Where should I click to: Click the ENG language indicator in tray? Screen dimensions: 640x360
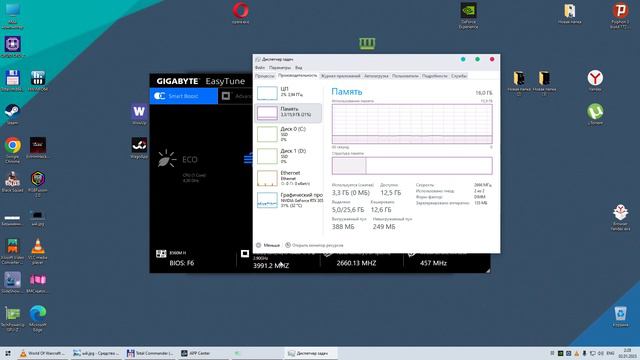[610, 353]
